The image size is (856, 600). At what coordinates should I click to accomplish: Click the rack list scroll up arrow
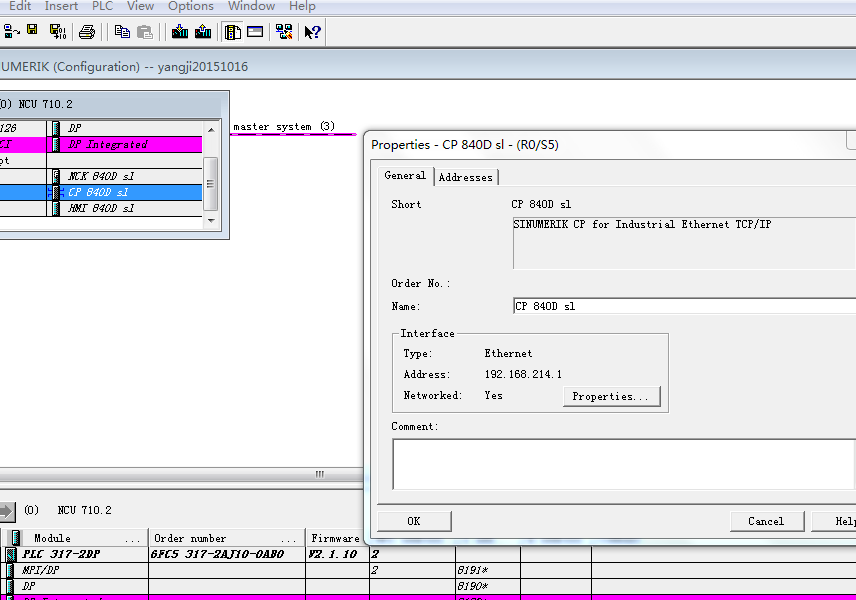point(211,129)
